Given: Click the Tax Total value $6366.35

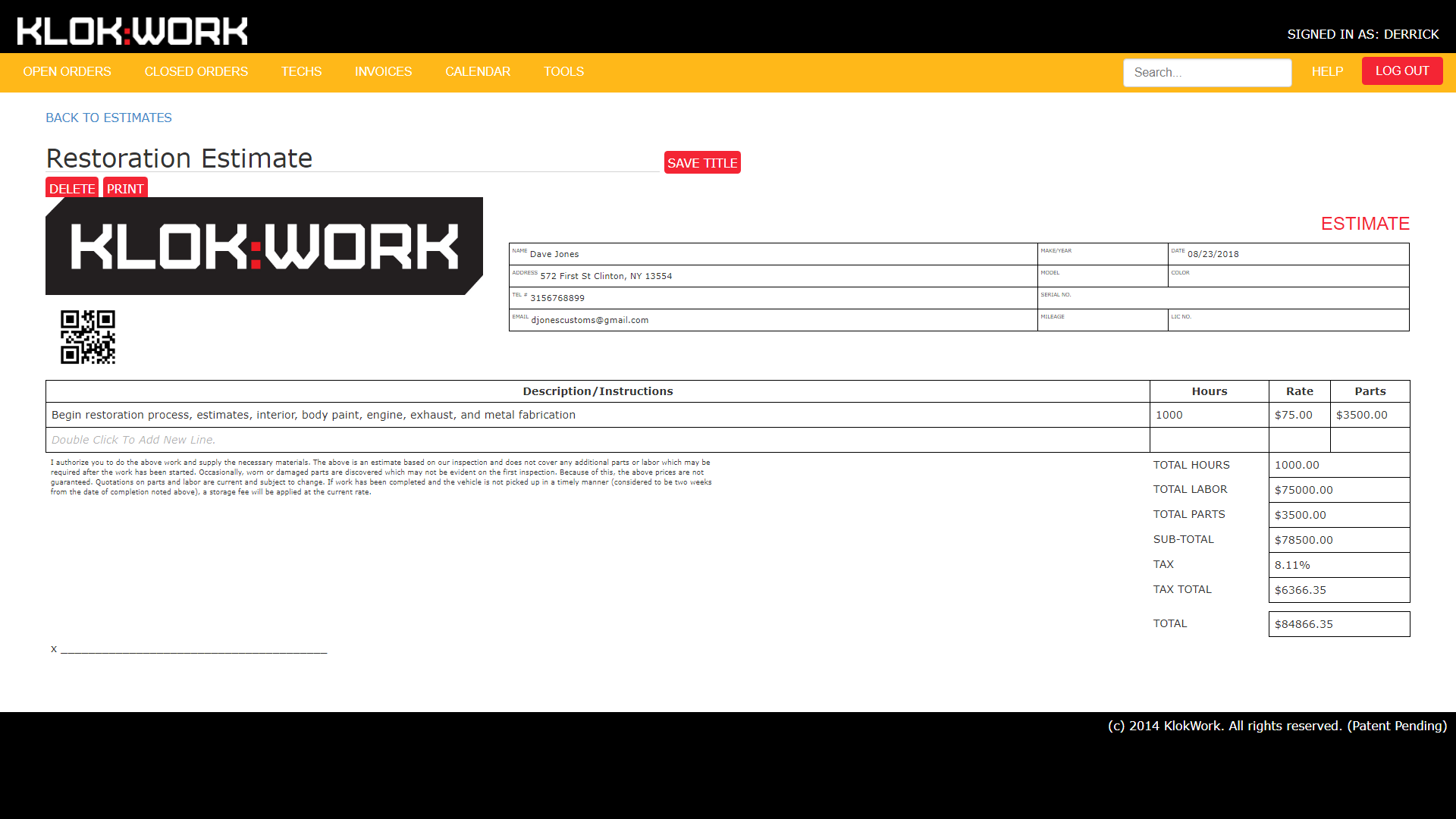Looking at the screenshot, I should [1339, 590].
